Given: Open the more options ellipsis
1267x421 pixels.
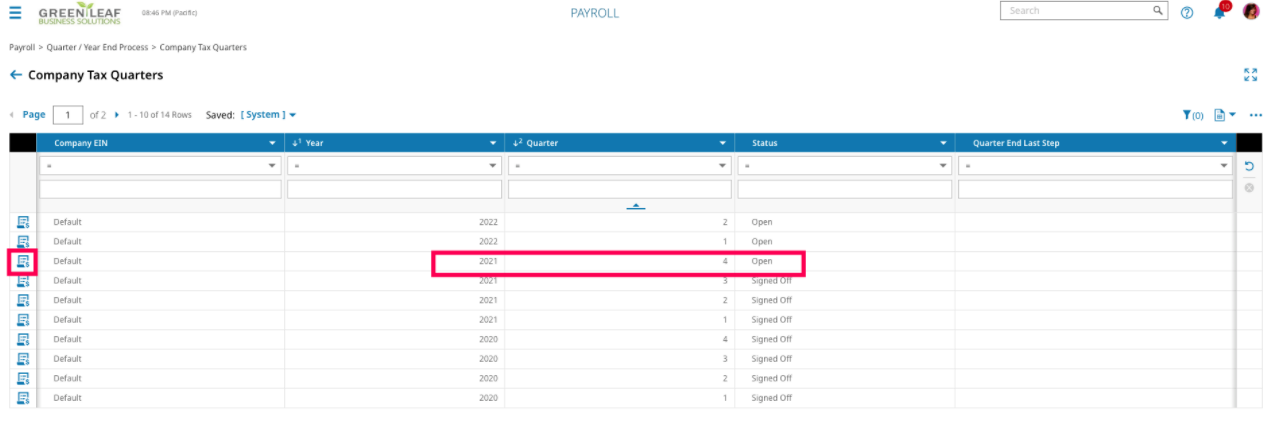Looking at the screenshot, I should tap(1255, 115).
